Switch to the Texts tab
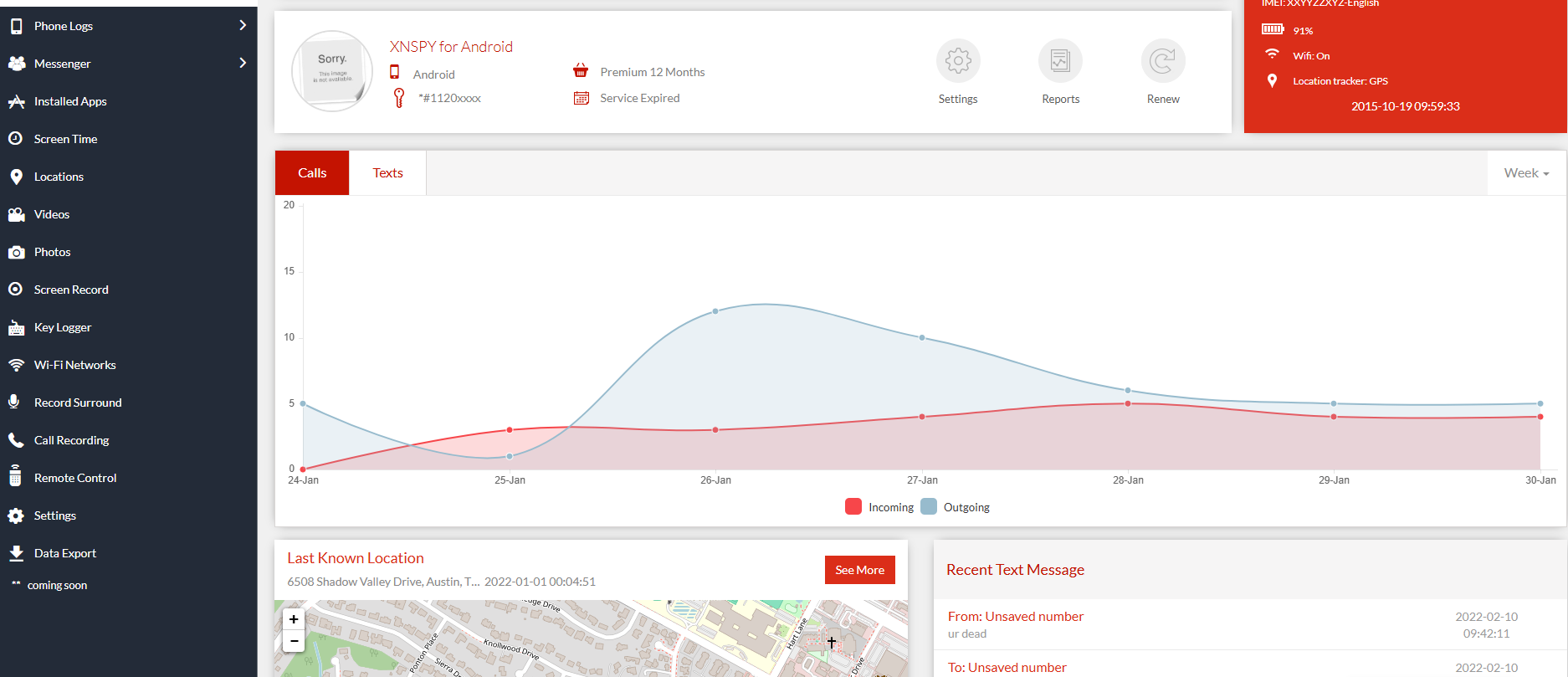 point(387,173)
